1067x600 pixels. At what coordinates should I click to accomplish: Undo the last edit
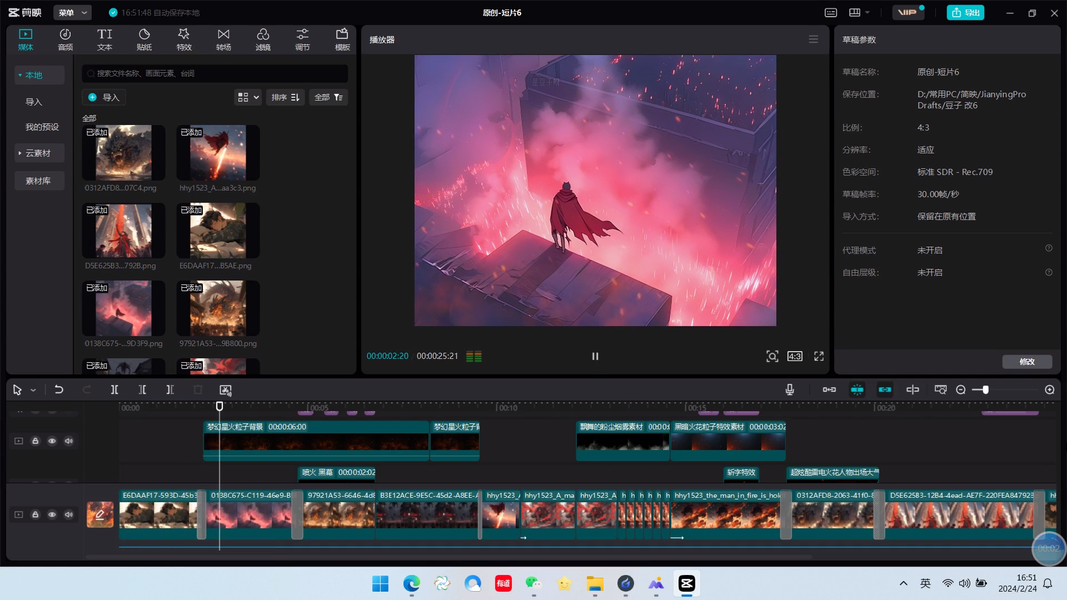pos(59,390)
